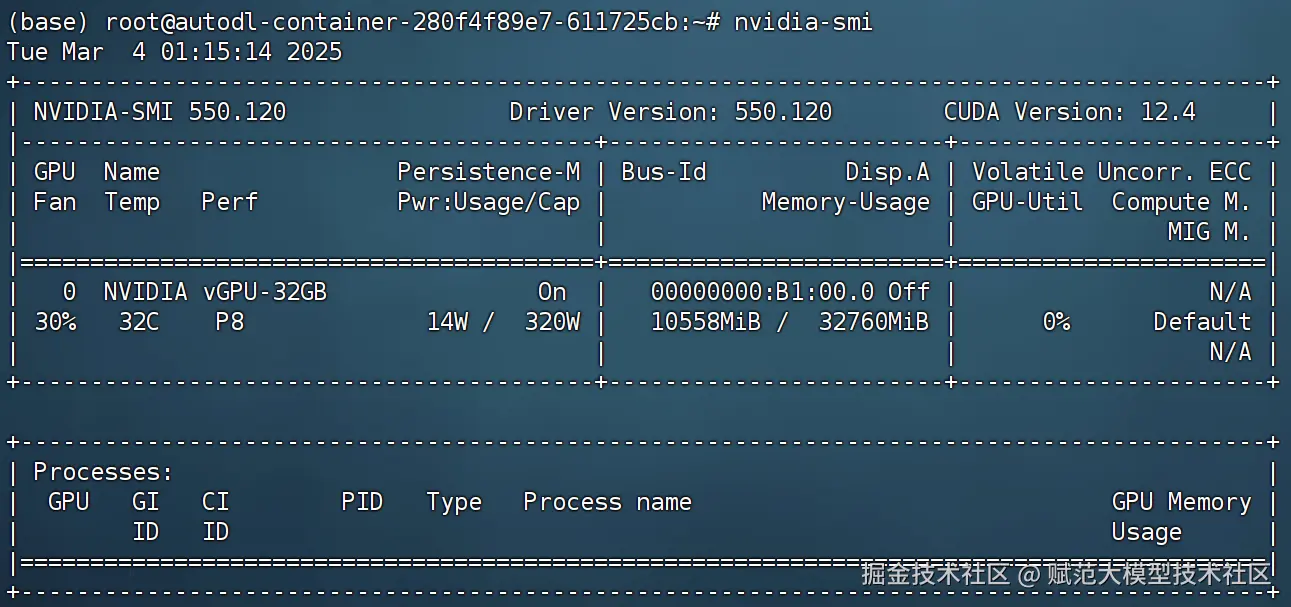The height and width of the screenshot is (607, 1291).
Task: Click the NVIDIA vGPU-32GB name
Action: [215, 292]
